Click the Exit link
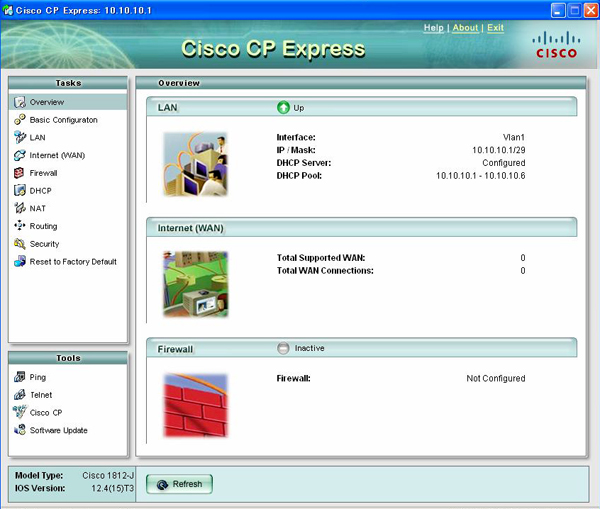 tap(495, 28)
